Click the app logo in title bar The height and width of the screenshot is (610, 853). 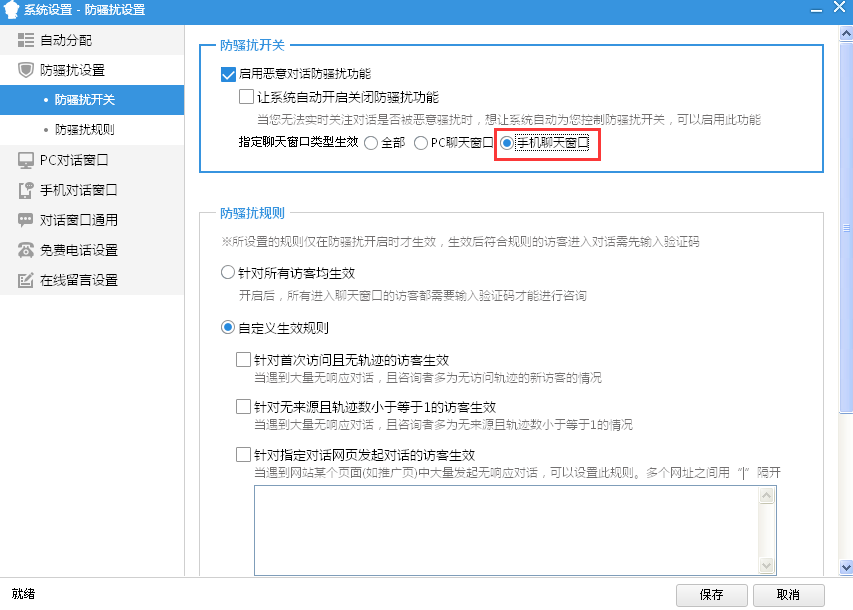pyautogui.click(x=12, y=10)
